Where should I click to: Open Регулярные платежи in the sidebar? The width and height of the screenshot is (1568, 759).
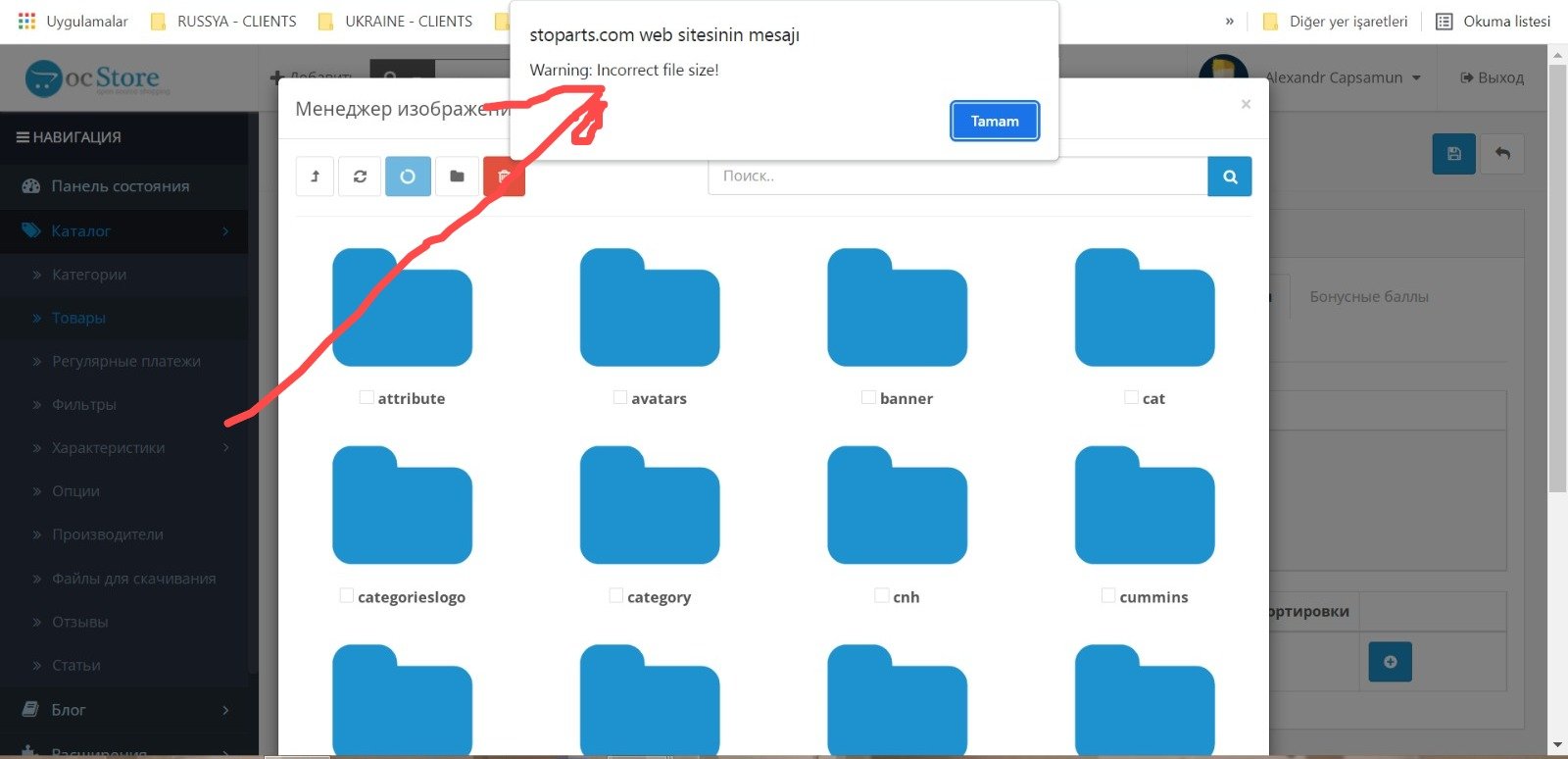[126, 361]
